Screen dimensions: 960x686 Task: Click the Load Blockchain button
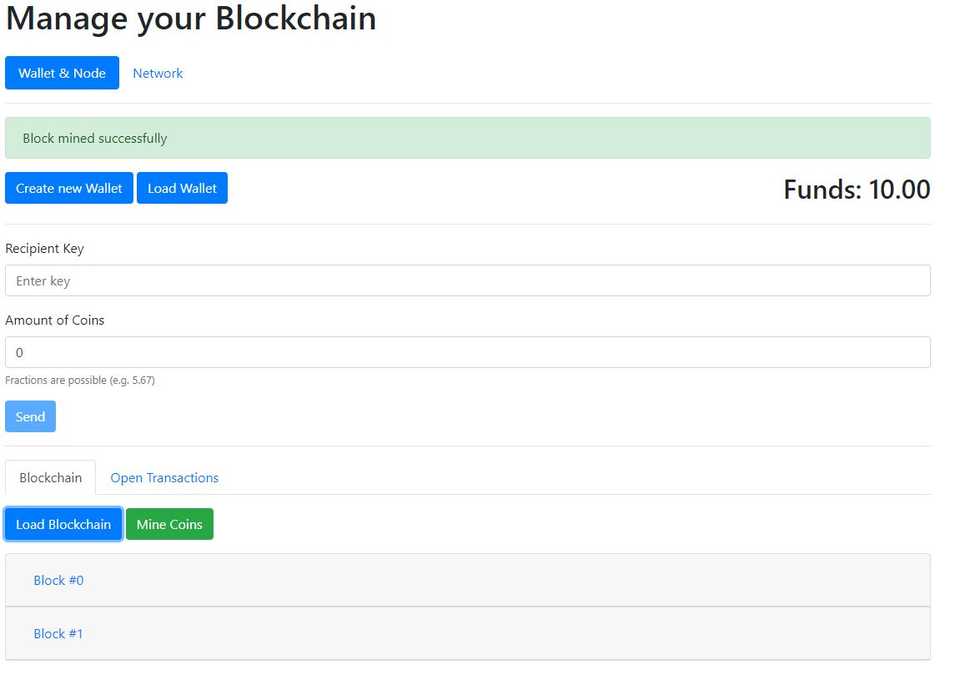(x=63, y=524)
